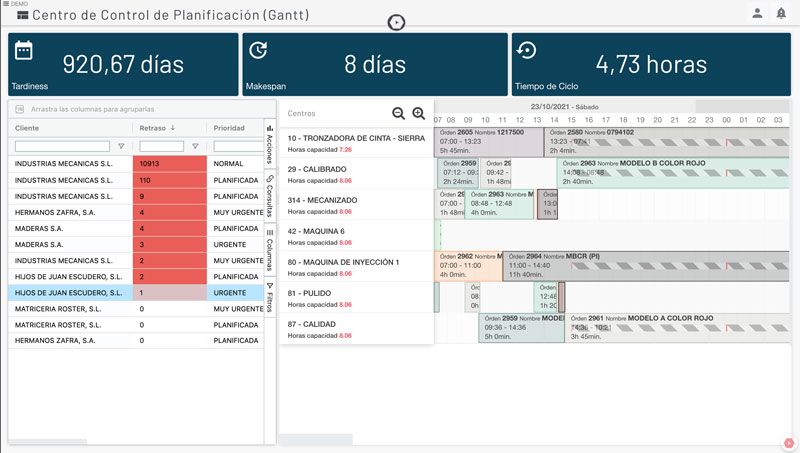Open the user profile icon
The image size is (800, 453).
coord(757,13)
